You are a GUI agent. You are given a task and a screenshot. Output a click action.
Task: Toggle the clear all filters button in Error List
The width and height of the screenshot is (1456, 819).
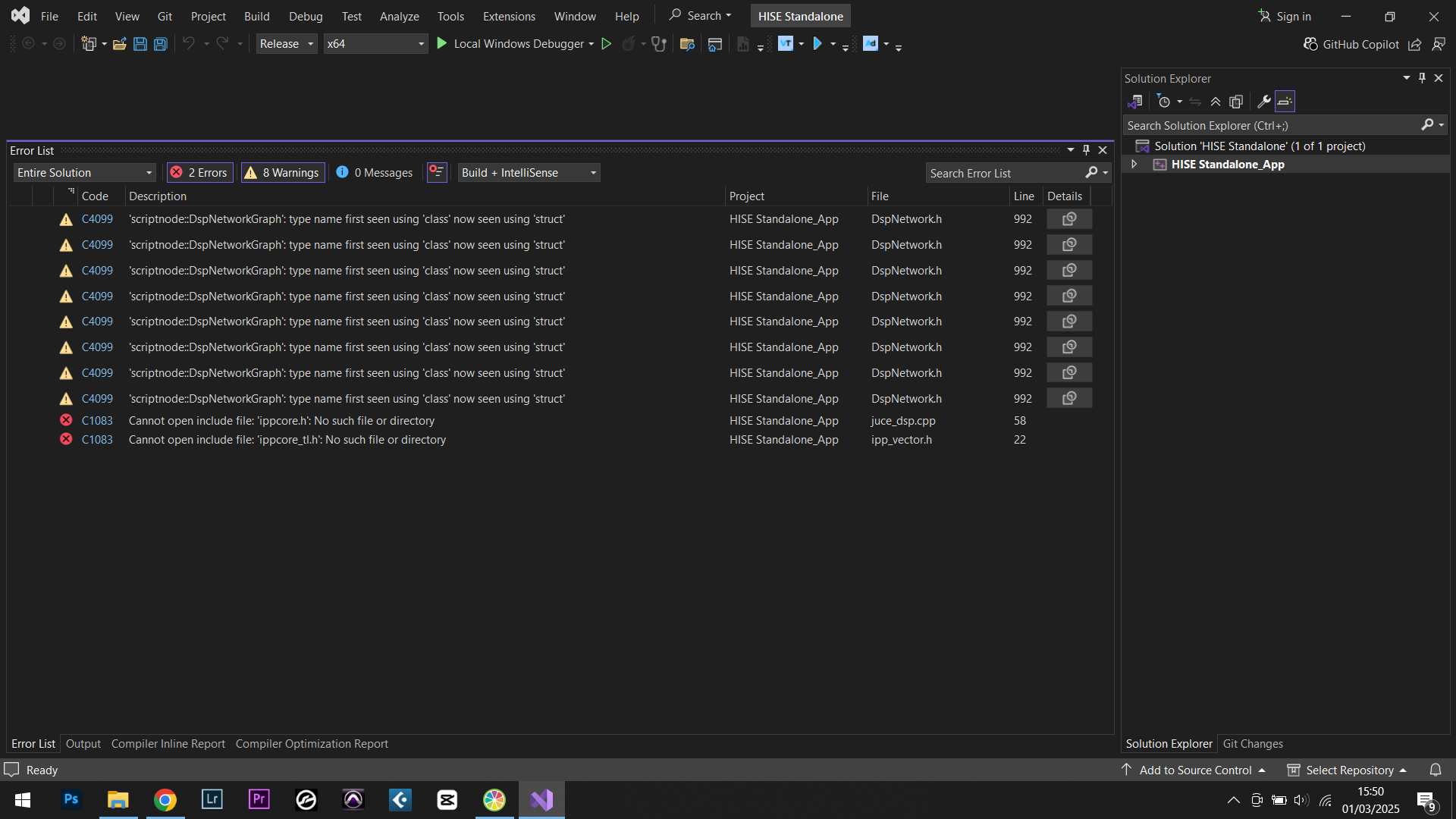click(437, 173)
